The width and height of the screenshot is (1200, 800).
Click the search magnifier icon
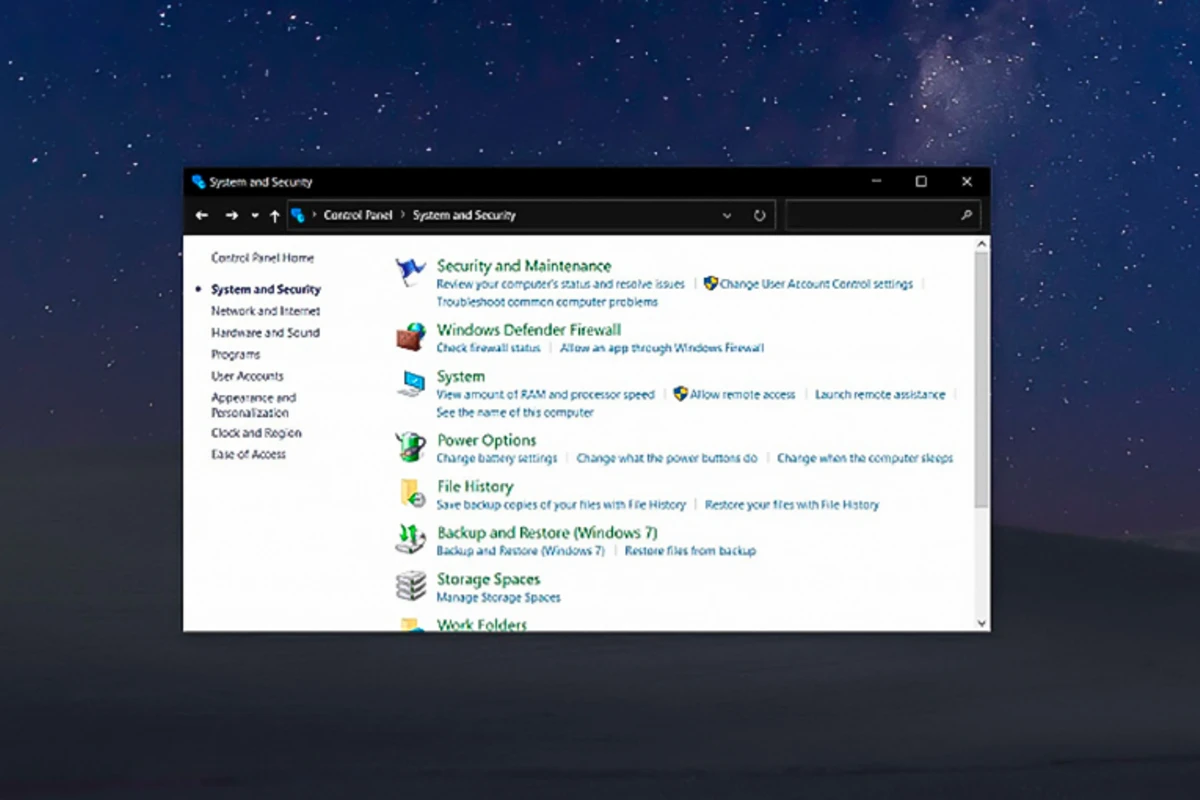[x=967, y=215]
